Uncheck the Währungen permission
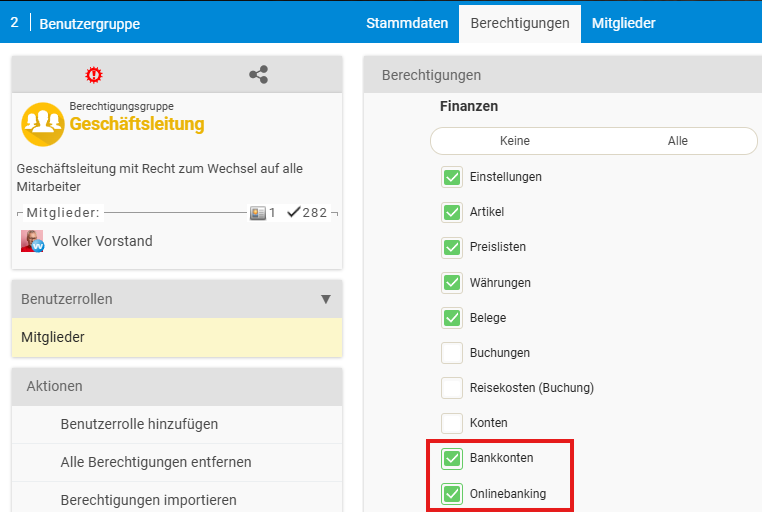 coord(452,283)
